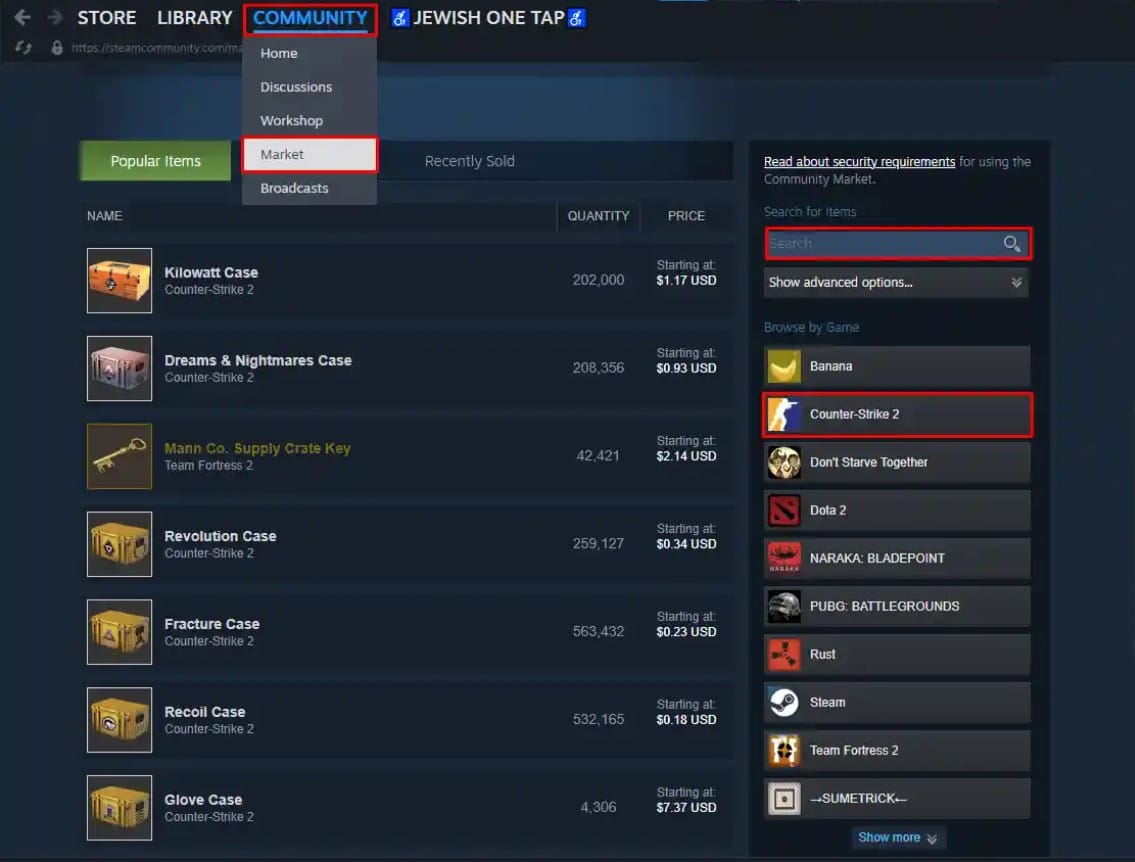Browse Banana market items
This screenshot has width=1135, height=862.
[897, 366]
